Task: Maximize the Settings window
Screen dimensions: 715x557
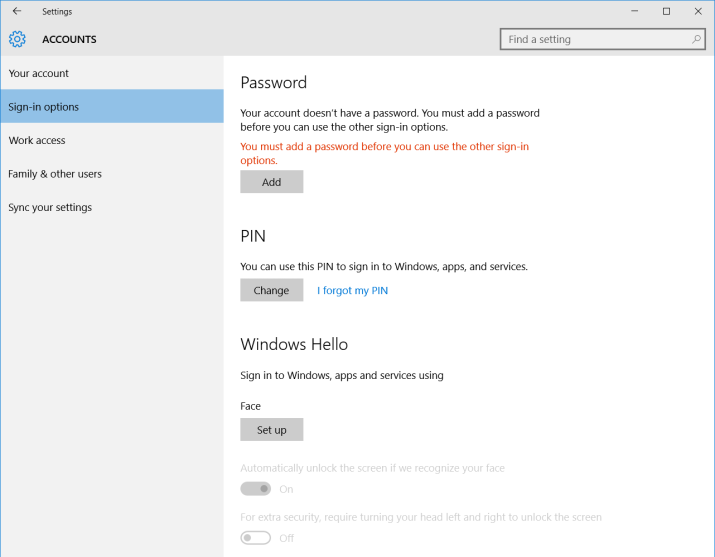Action: pos(666,11)
